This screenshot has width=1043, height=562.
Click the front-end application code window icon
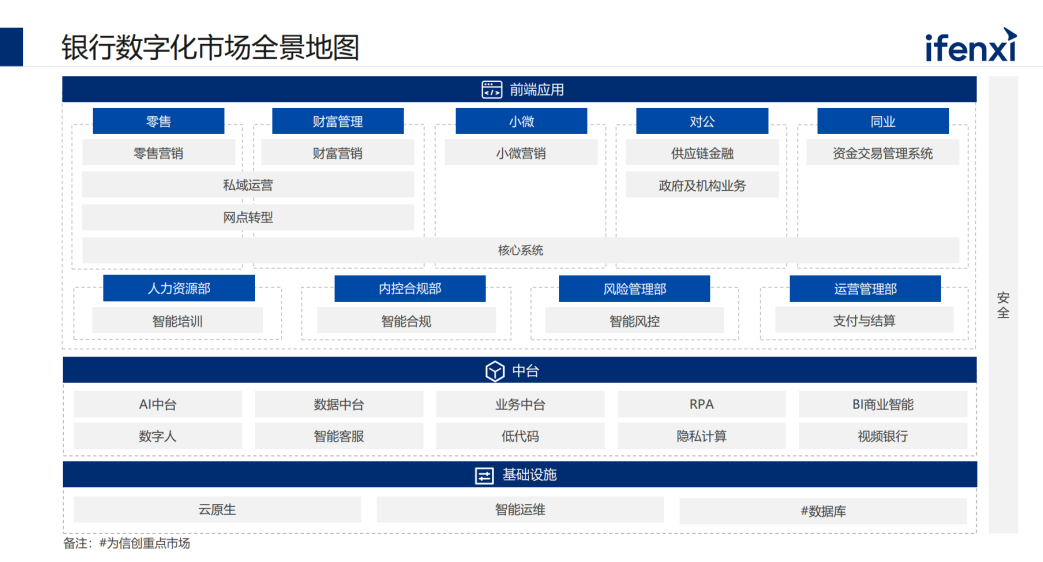(x=491, y=90)
